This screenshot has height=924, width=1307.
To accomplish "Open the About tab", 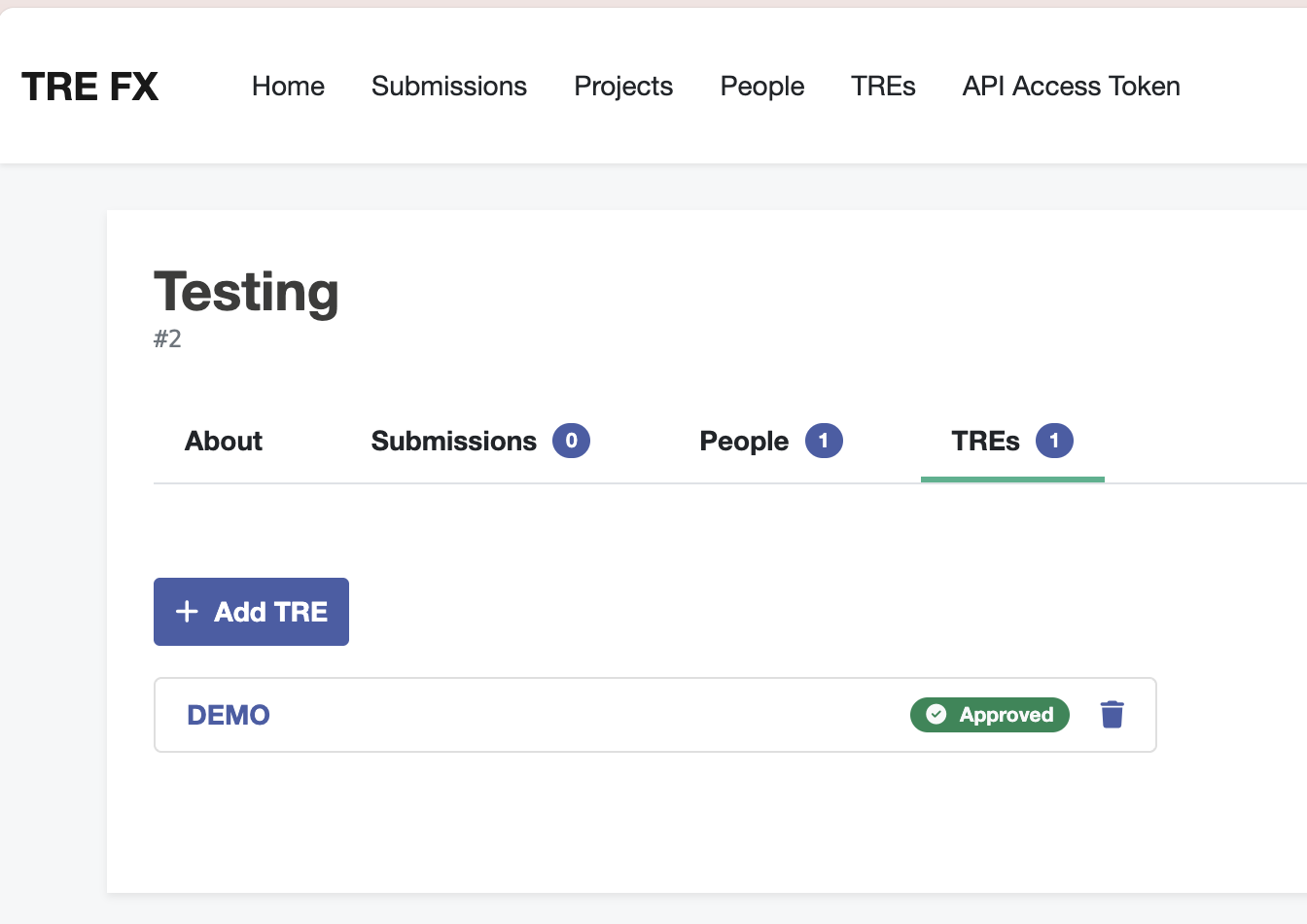I will coord(224,441).
